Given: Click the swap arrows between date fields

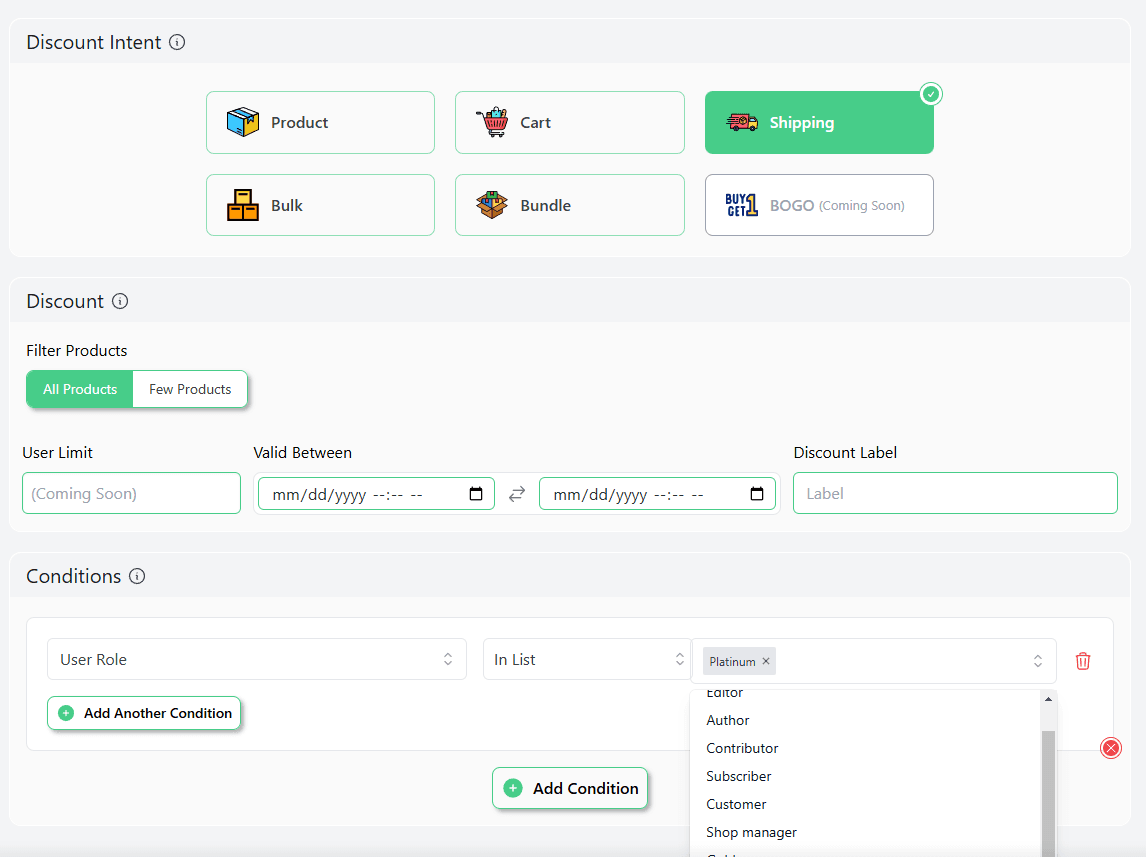Looking at the screenshot, I should point(517,494).
